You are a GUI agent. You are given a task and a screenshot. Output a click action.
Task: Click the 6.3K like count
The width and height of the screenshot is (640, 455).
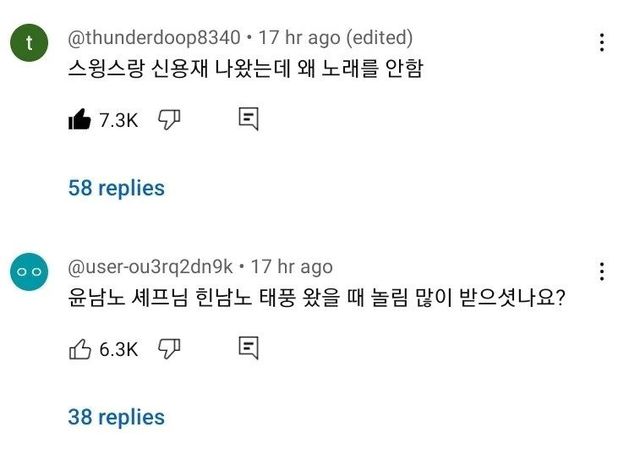pyautogui.click(x=118, y=349)
